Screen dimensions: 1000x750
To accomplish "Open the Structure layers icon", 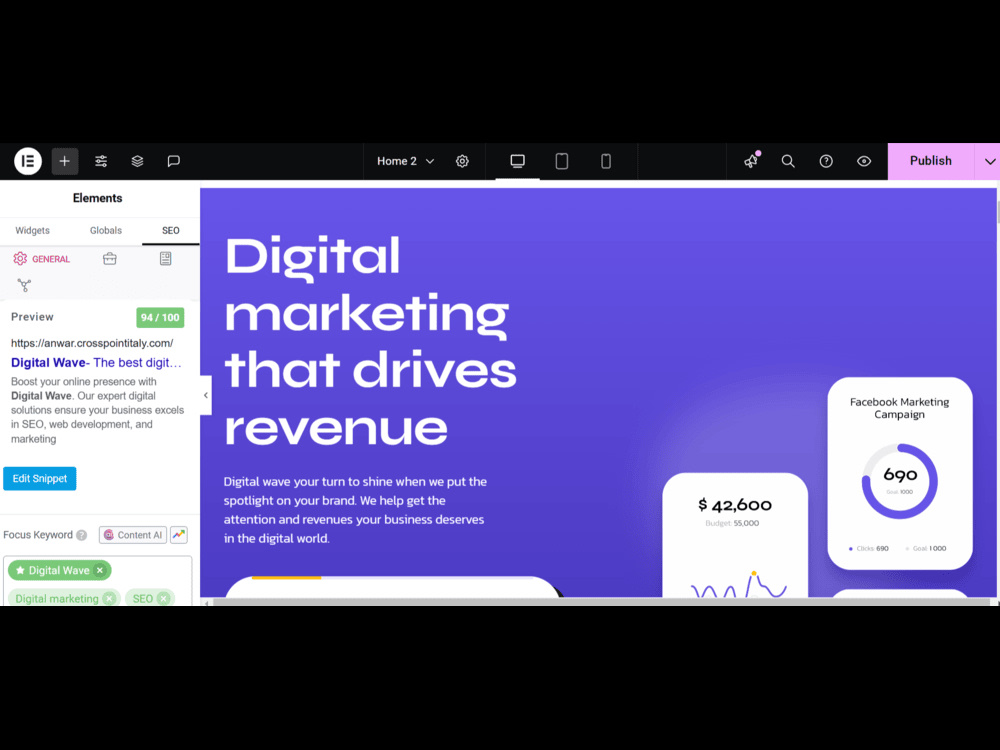I will [137, 161].
